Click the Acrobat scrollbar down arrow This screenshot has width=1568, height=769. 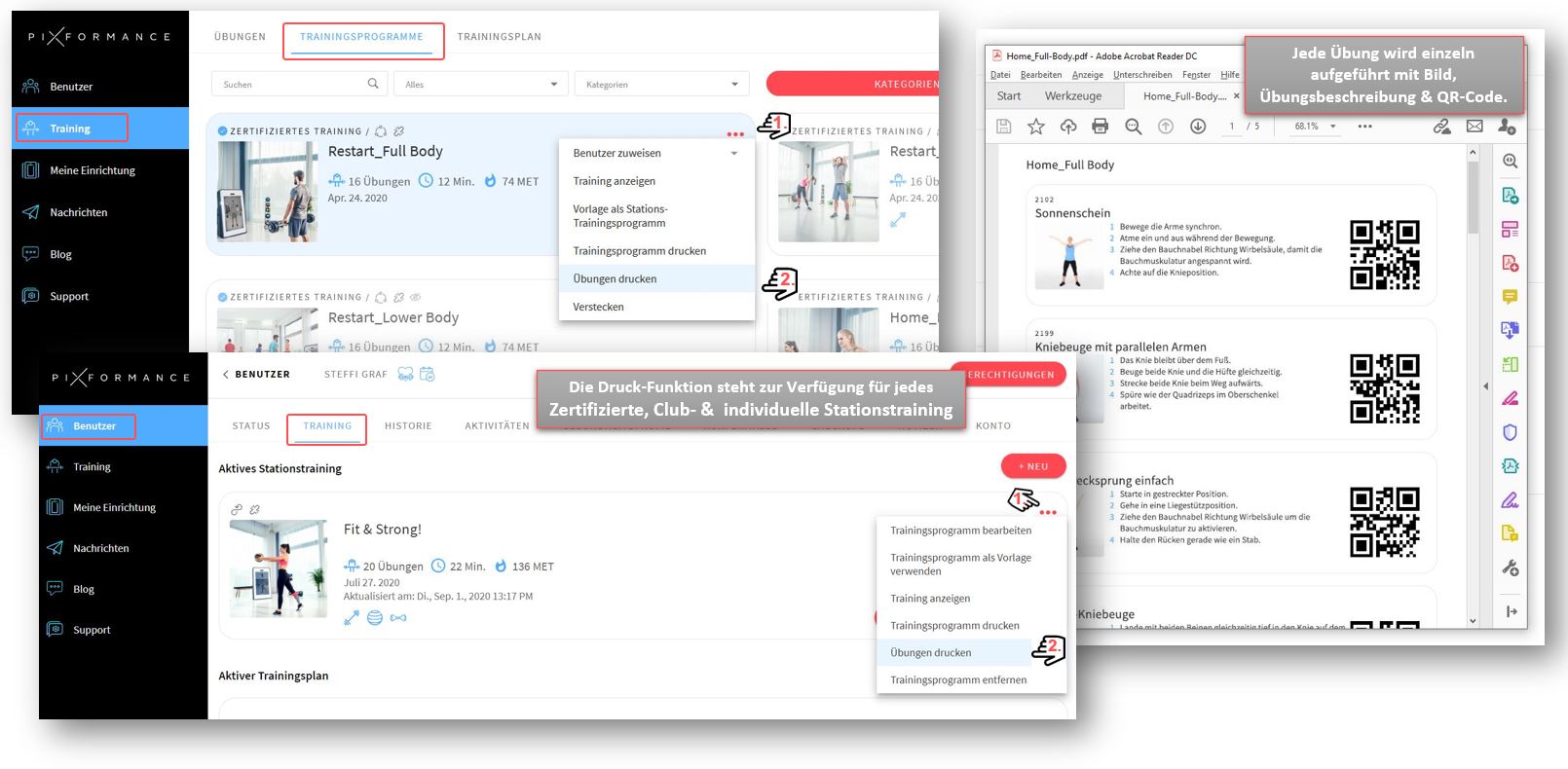(x=1473, y=620)
